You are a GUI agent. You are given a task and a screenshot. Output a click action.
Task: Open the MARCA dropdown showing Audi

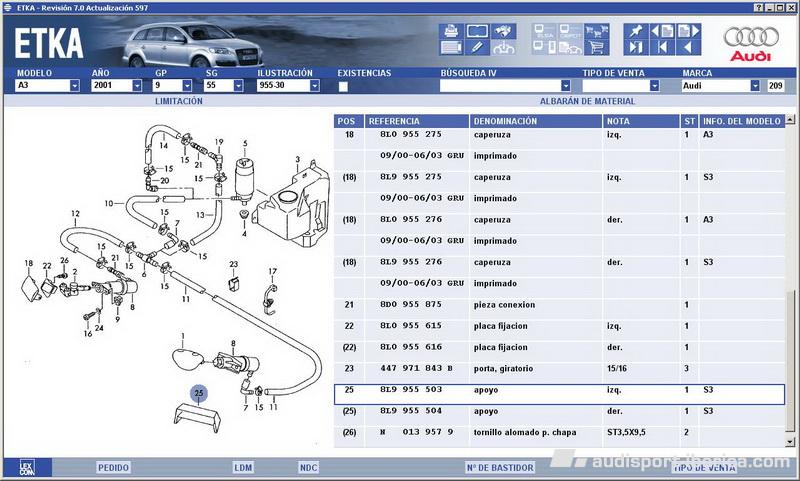coord(755,86)
